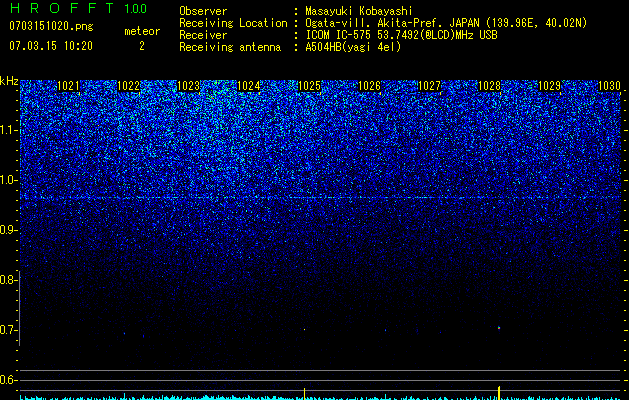The width and height of the screenshot is (629, 400).
Task: Click the 1027 time marker
Action: [429, 86]
